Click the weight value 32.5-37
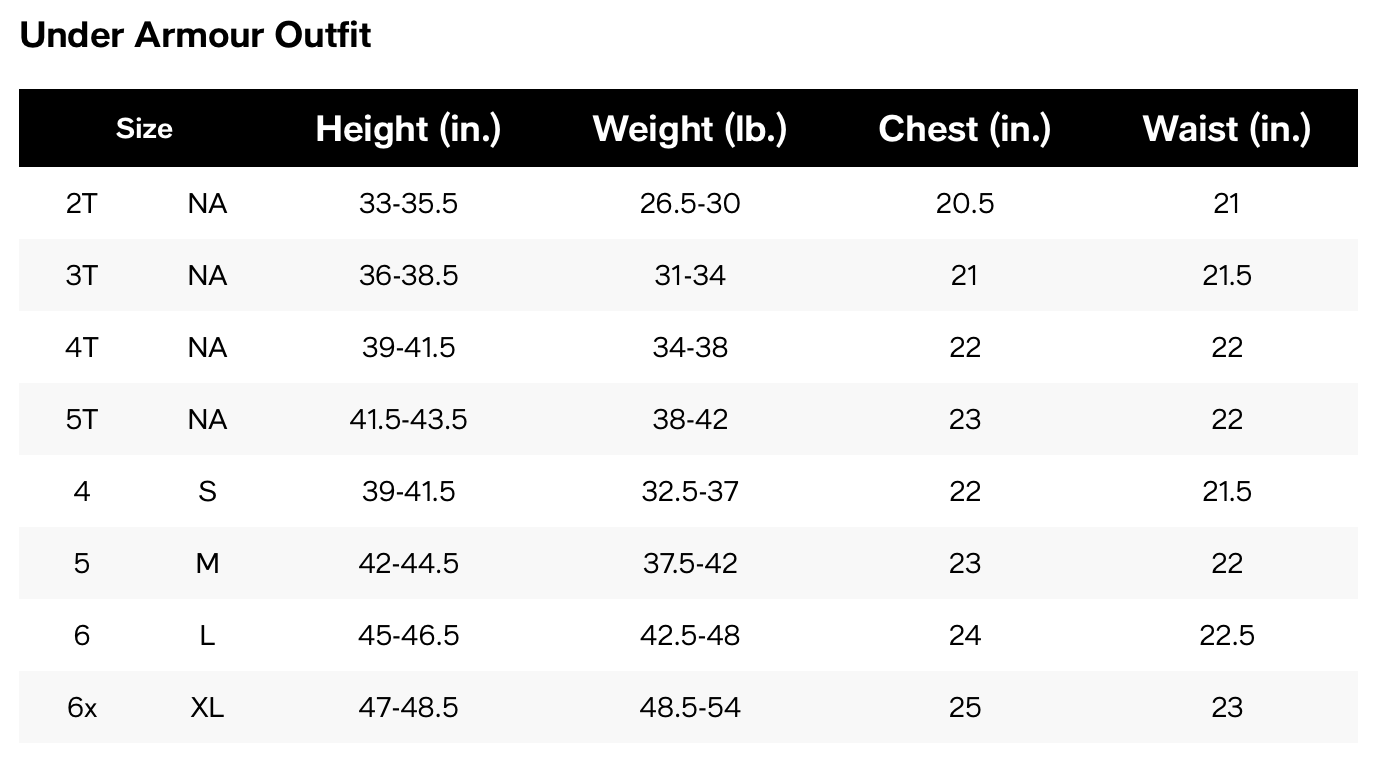The height and width of the screenshot is (766, 1384). pos(690,491)
